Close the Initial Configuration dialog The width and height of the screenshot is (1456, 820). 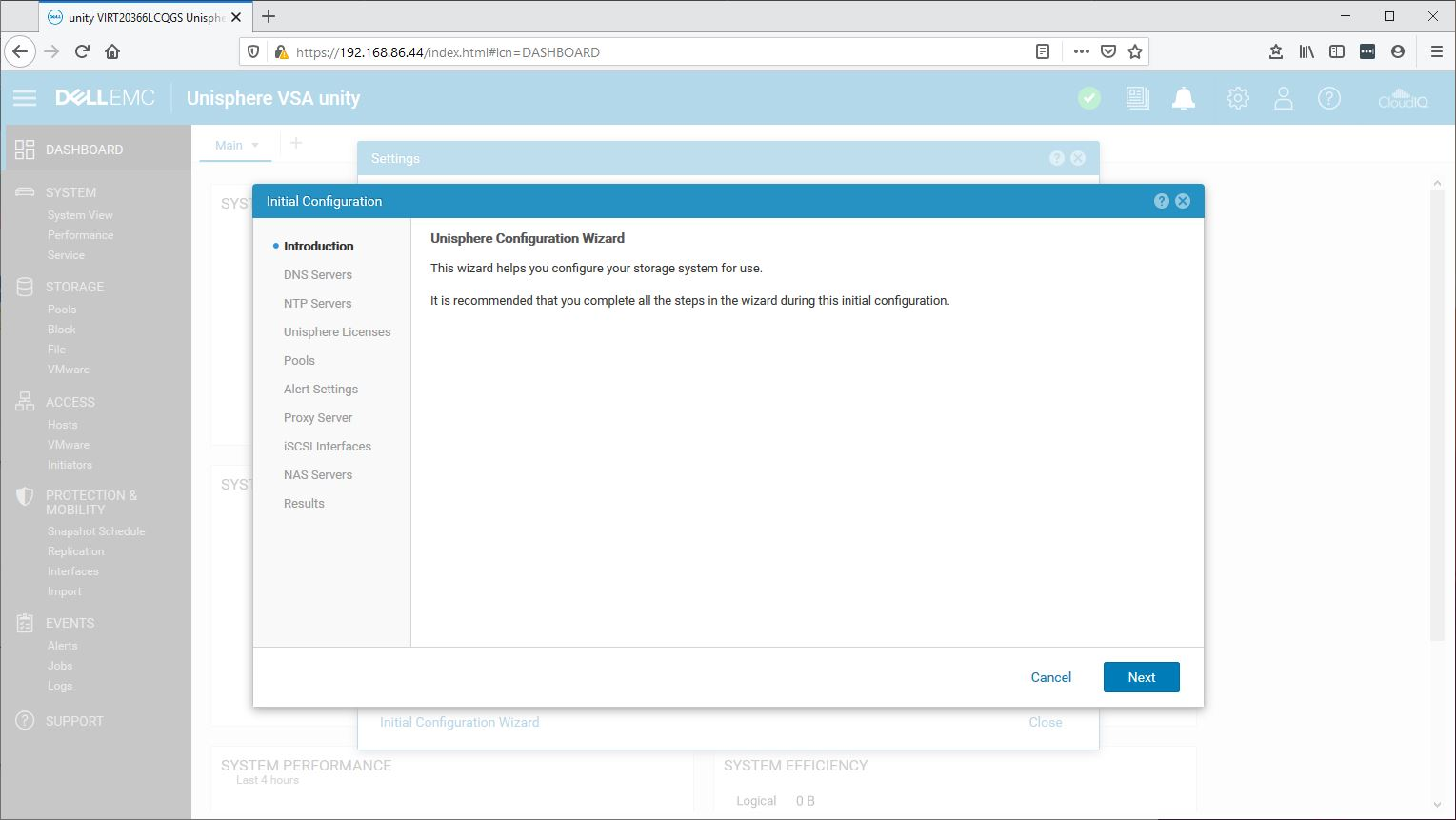(x=1183, y=201)
